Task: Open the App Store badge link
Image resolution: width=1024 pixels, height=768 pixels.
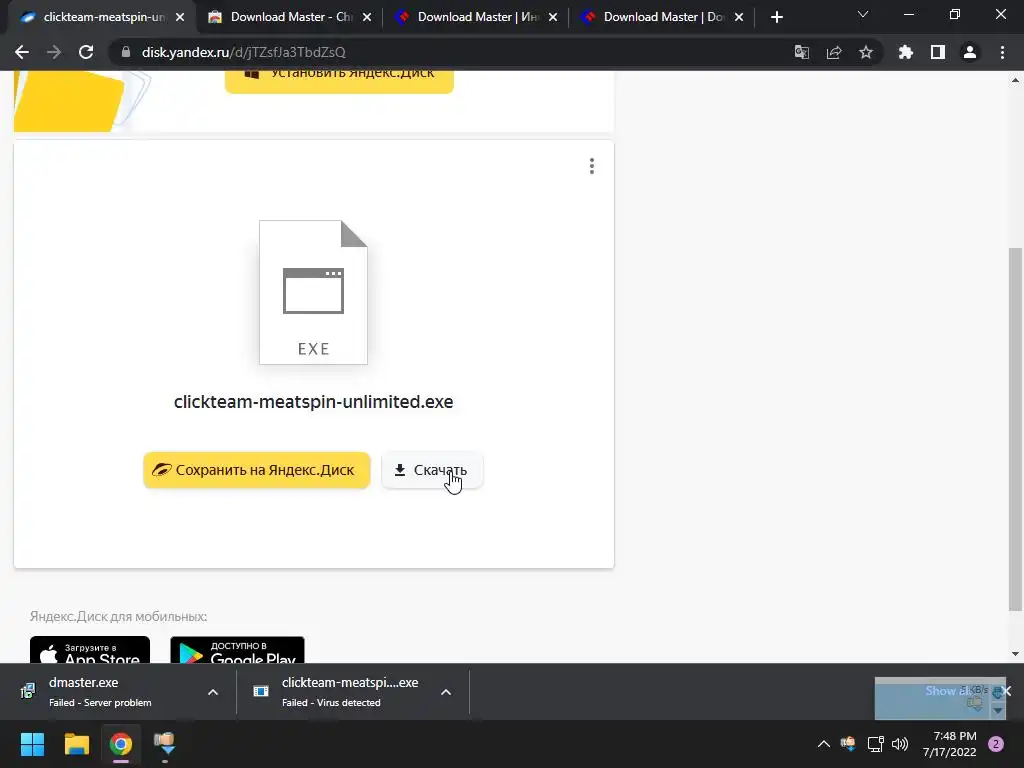Action: (x=90, y=650)
